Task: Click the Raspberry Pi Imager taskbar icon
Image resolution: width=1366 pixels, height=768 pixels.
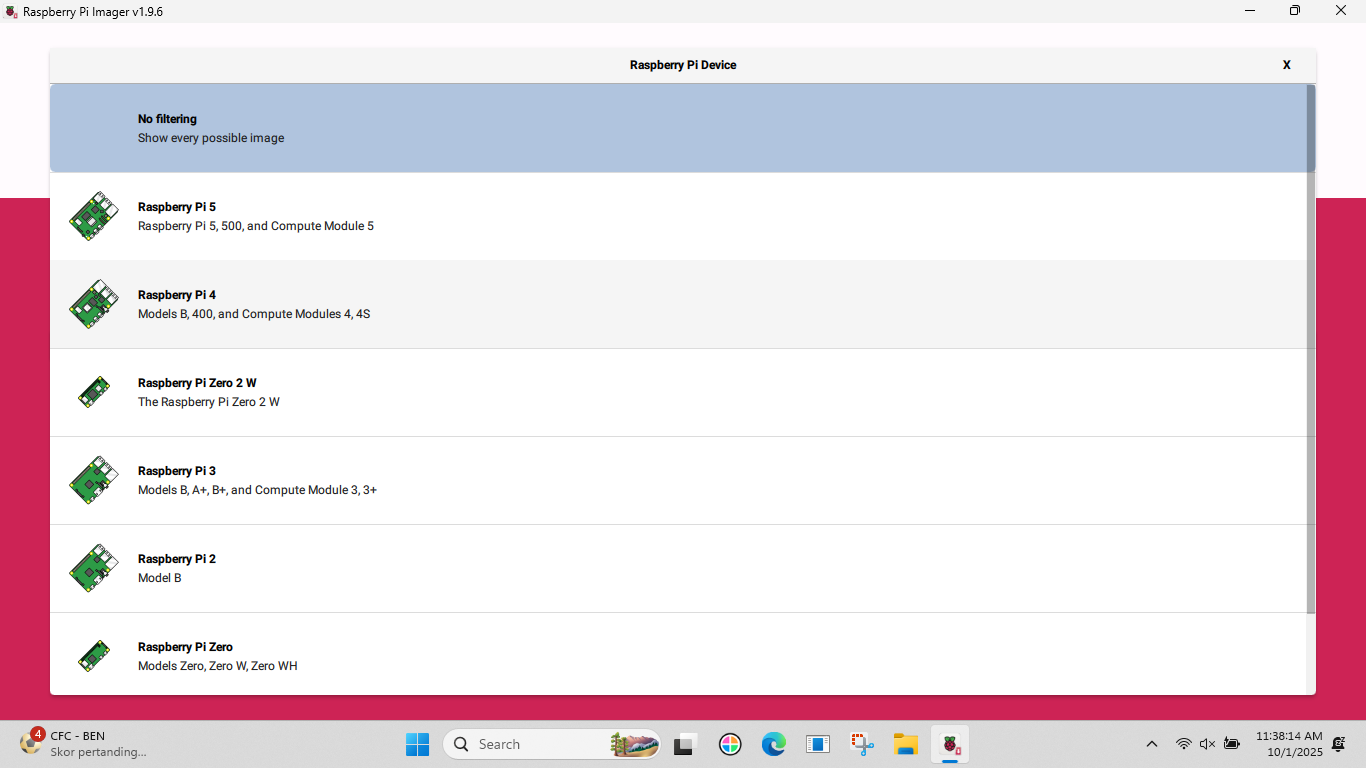Action: (x=950, y=744)
